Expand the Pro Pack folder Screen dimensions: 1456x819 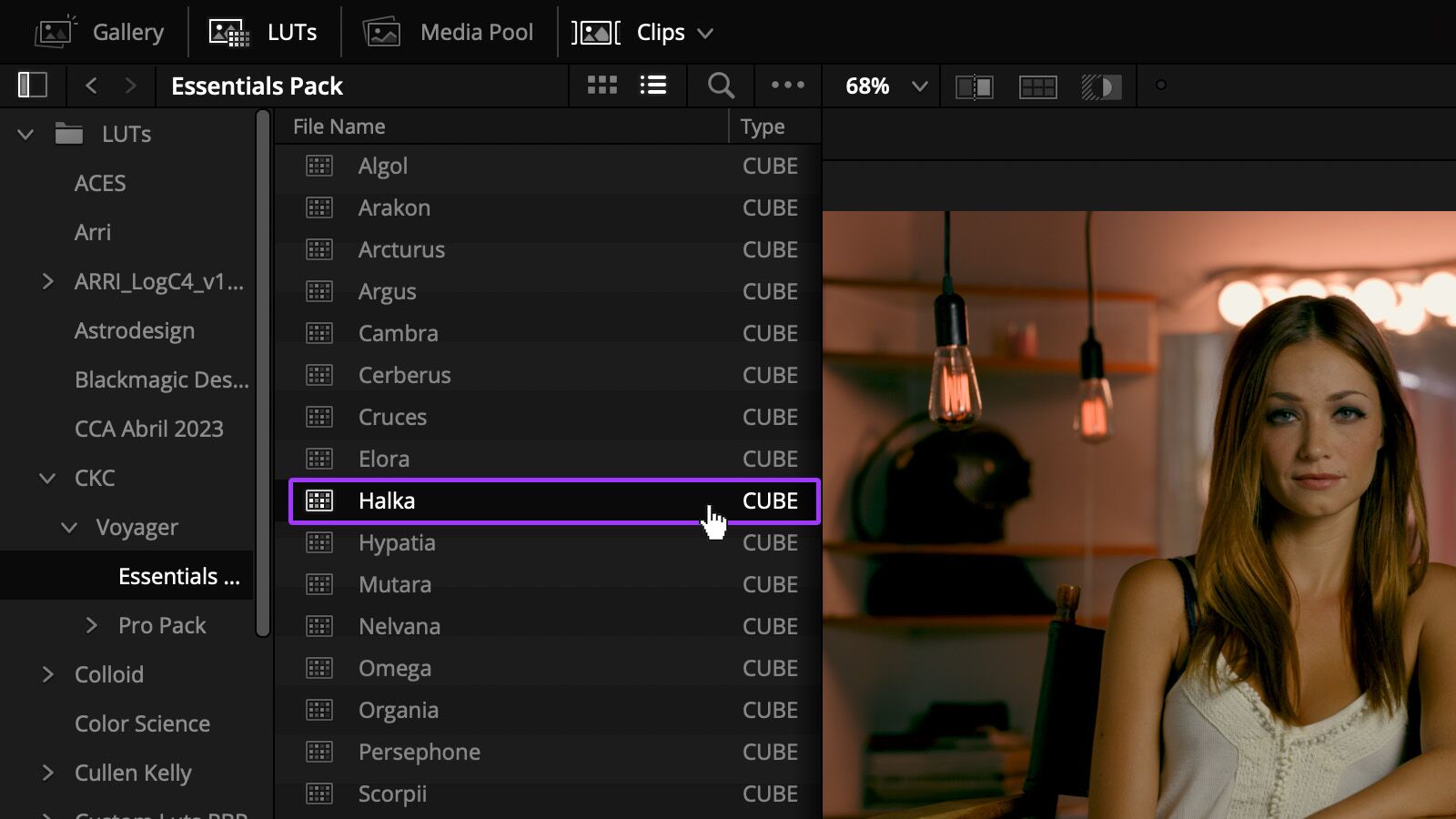[91, 626]
